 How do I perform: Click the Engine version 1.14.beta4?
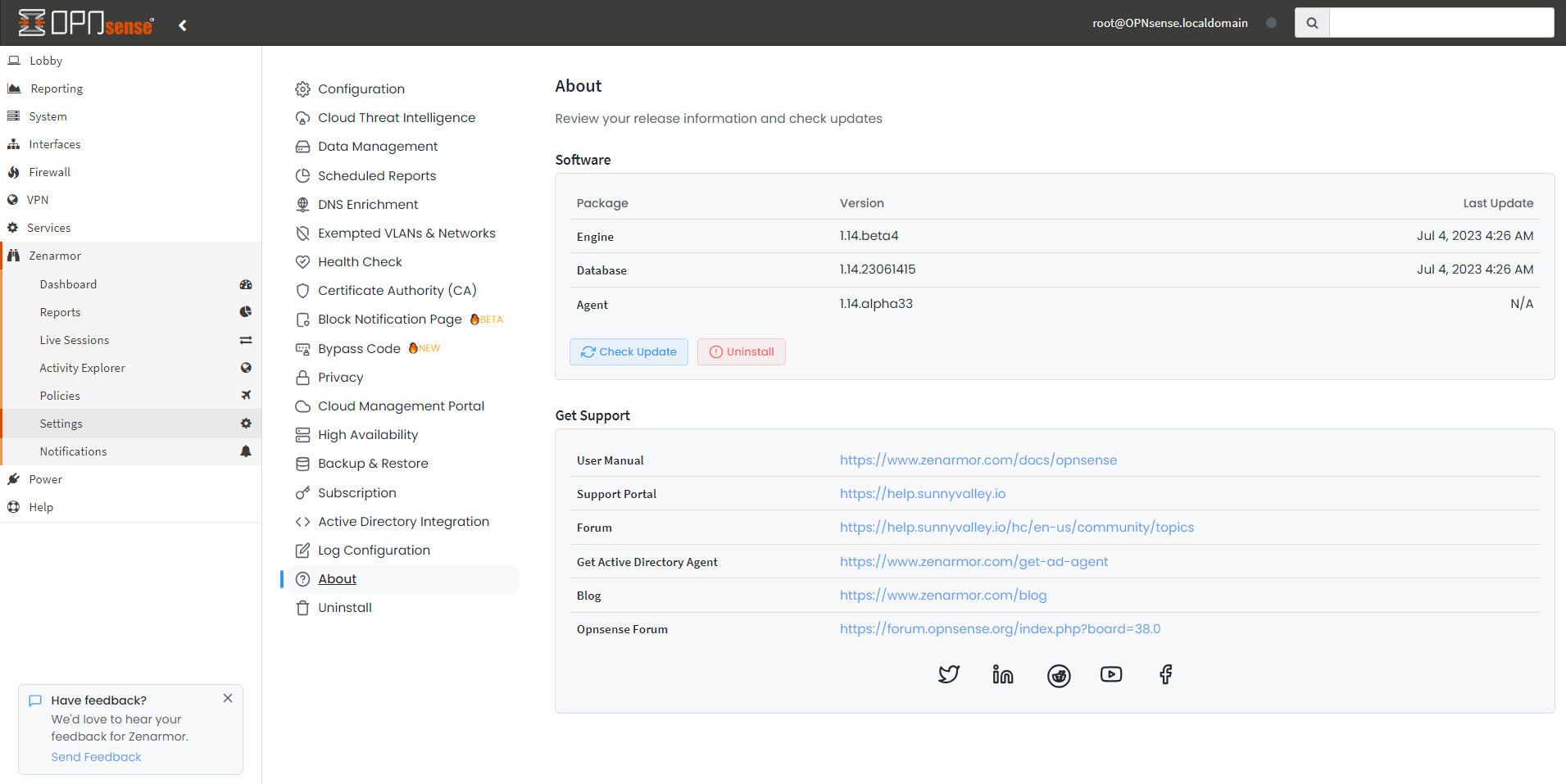869,236
